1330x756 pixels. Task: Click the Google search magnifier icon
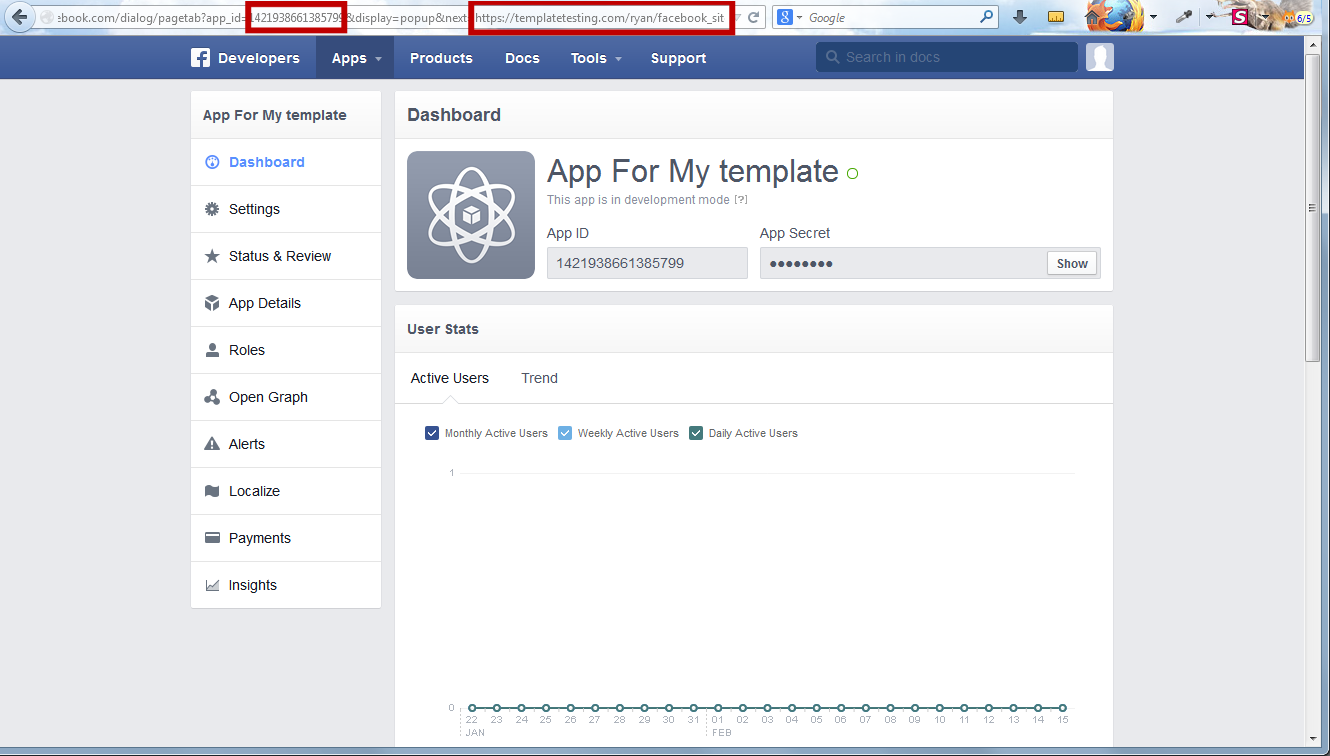point(987,17)
